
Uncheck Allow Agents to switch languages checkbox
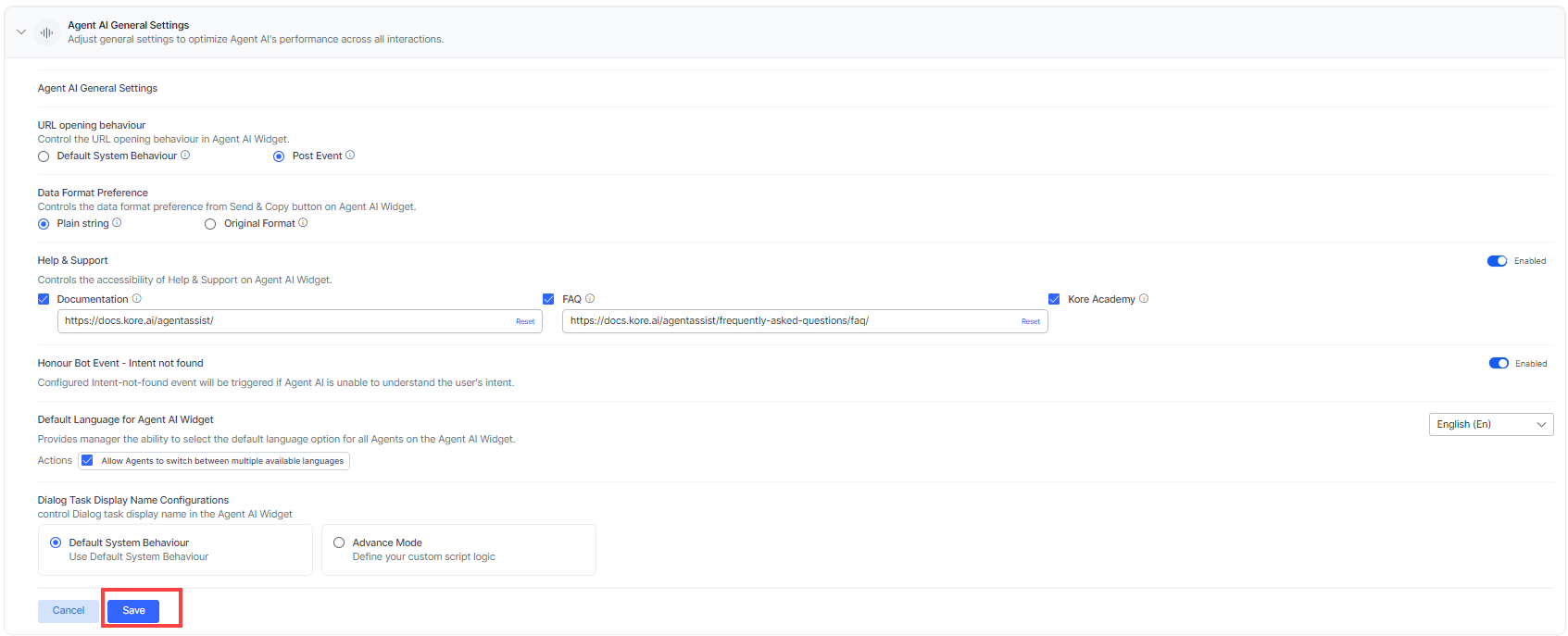tap(87, 461)
